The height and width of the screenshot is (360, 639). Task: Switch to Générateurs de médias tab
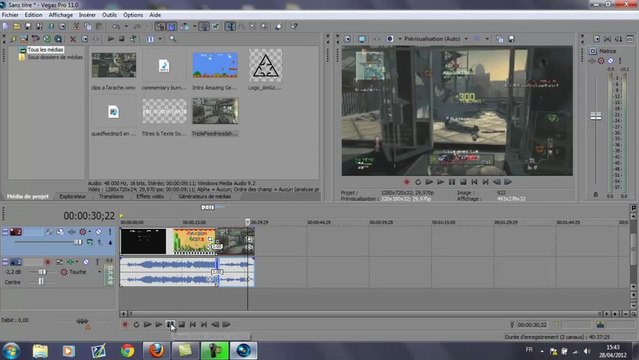pyautogui.click(x=205, y=197)
